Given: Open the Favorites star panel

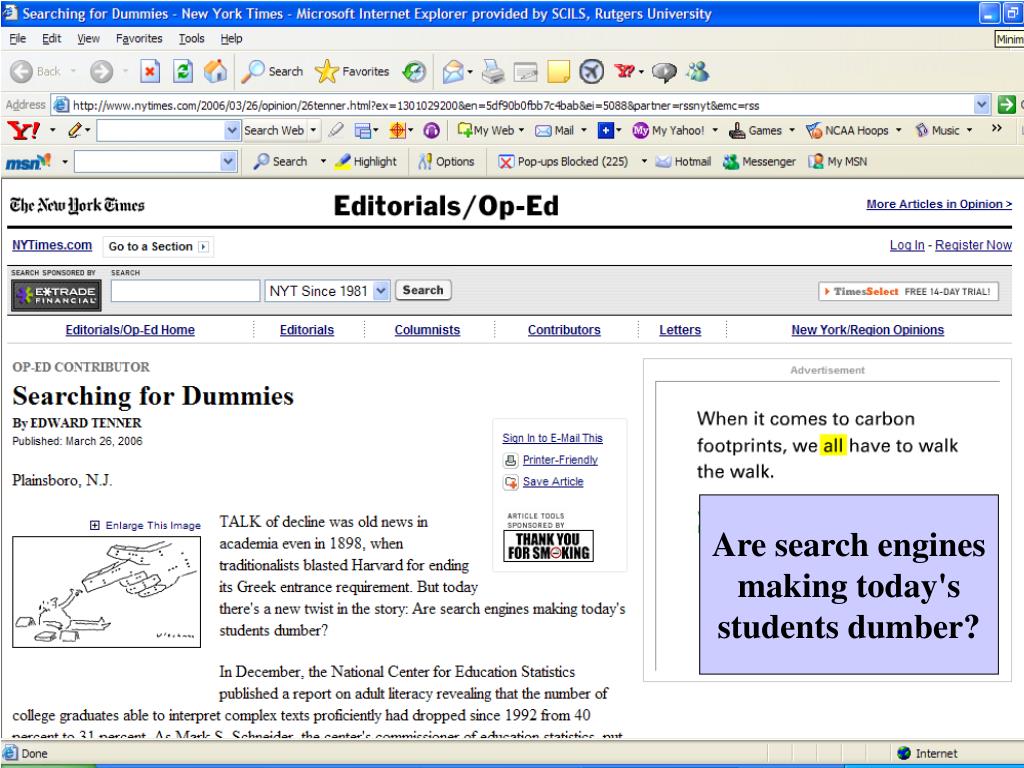Looking at the screenshot, I should point(352,71).
